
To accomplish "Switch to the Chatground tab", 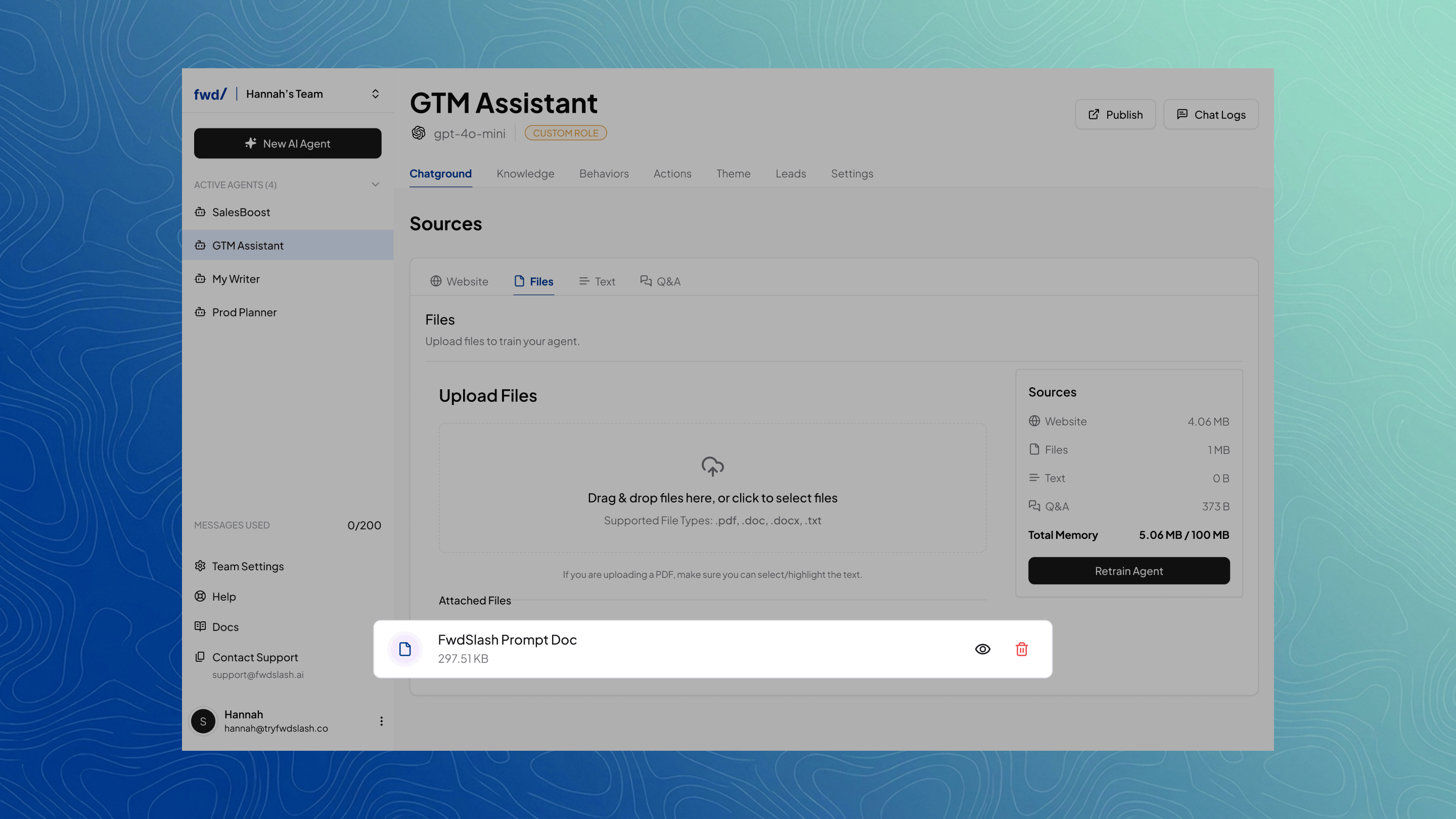I will [x=441, y=173].
